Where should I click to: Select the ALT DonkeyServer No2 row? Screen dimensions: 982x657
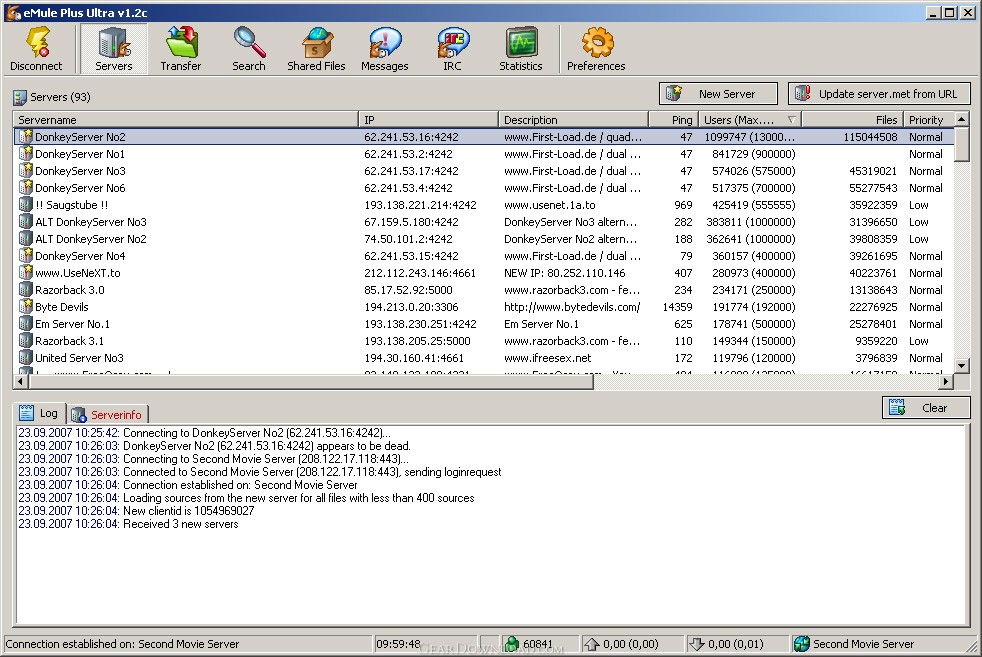click(x=483, y=239)
